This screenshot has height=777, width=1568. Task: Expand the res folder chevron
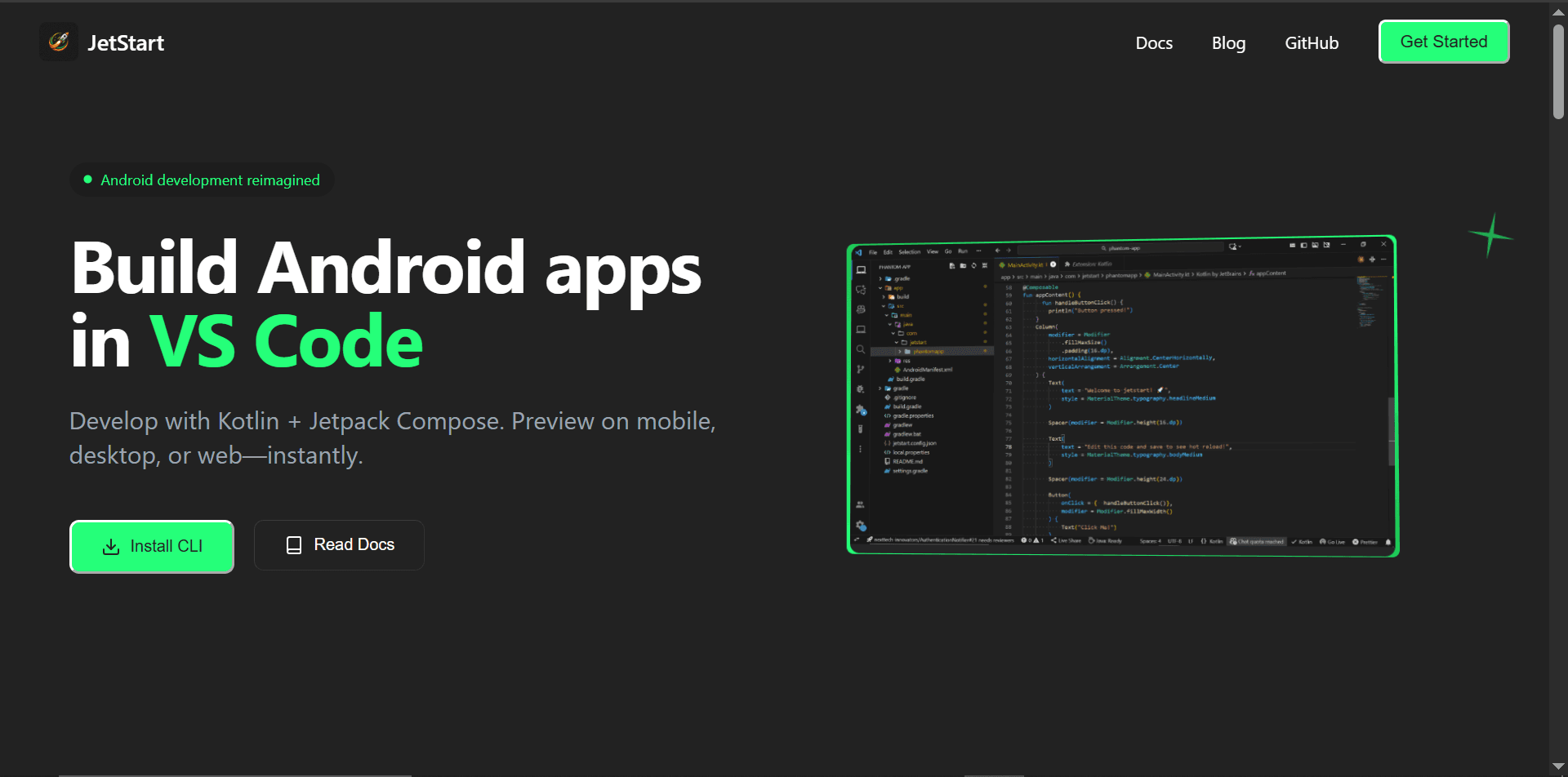click(x=891, y=361)
